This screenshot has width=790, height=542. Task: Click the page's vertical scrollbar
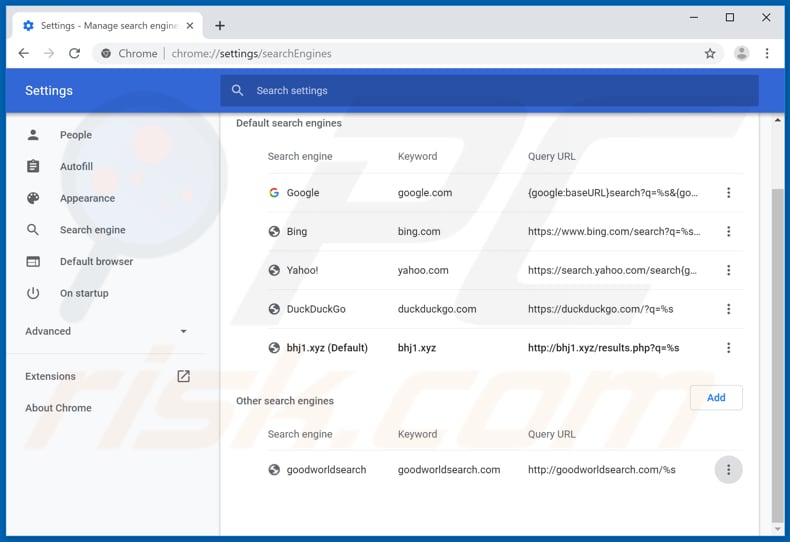tap(779, 350)
